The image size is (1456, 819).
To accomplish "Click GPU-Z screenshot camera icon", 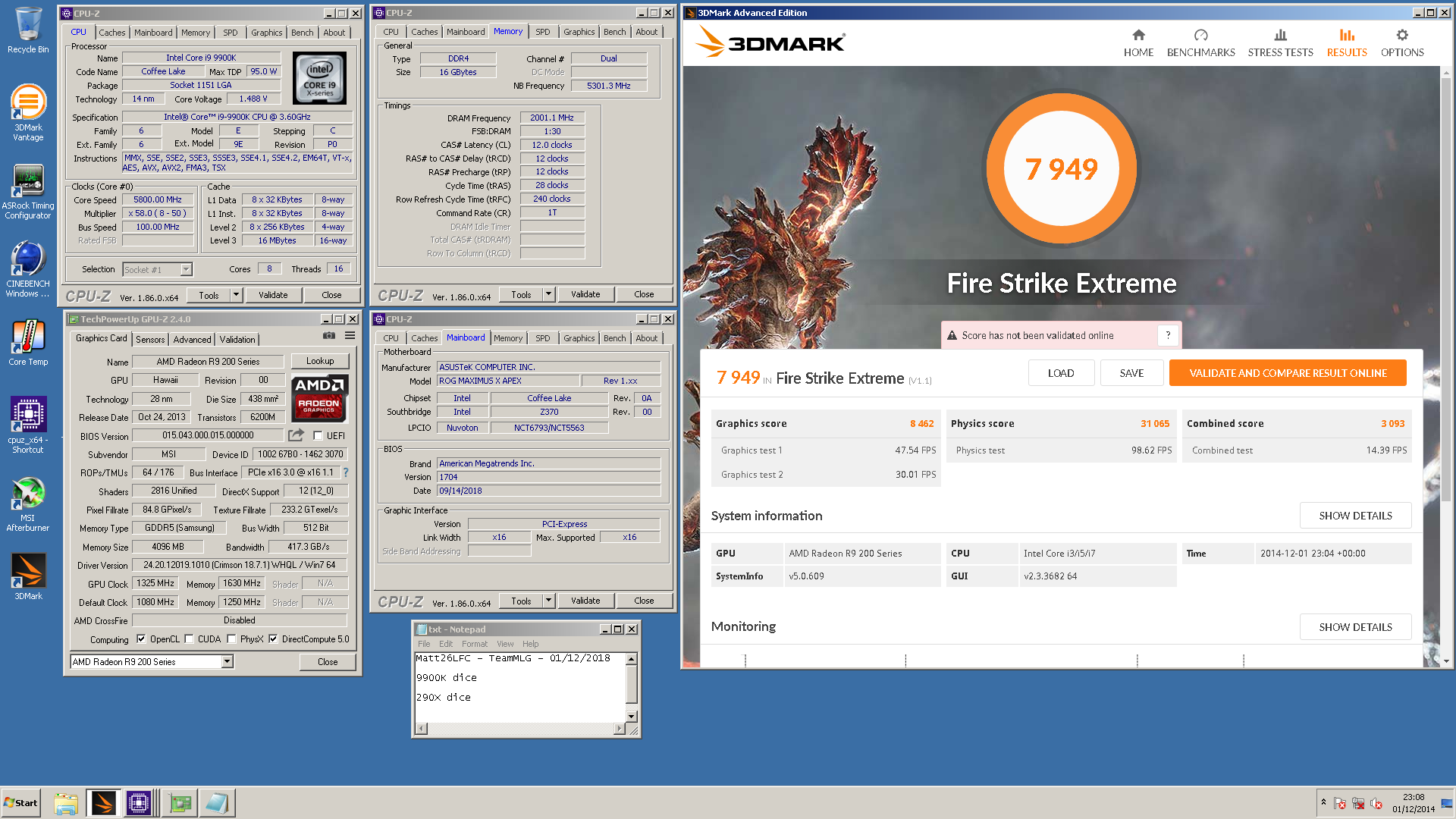I will tap(328, 335).
